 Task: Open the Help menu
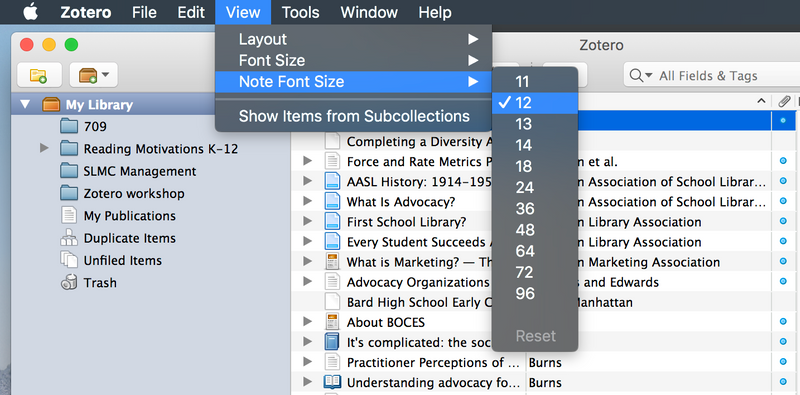pyautogui.click(x=435, y=12)
